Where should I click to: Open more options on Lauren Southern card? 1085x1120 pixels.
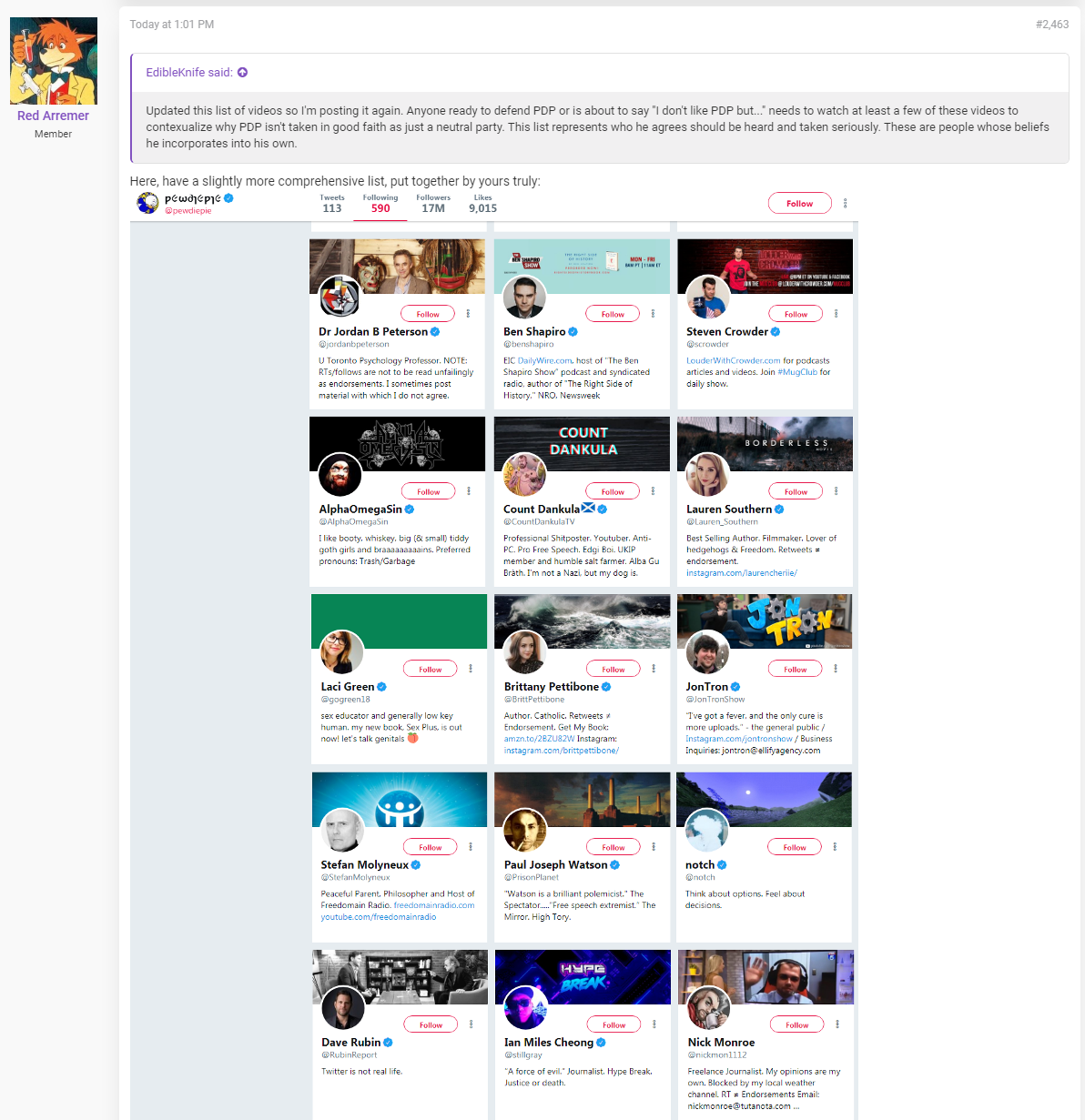836,491
